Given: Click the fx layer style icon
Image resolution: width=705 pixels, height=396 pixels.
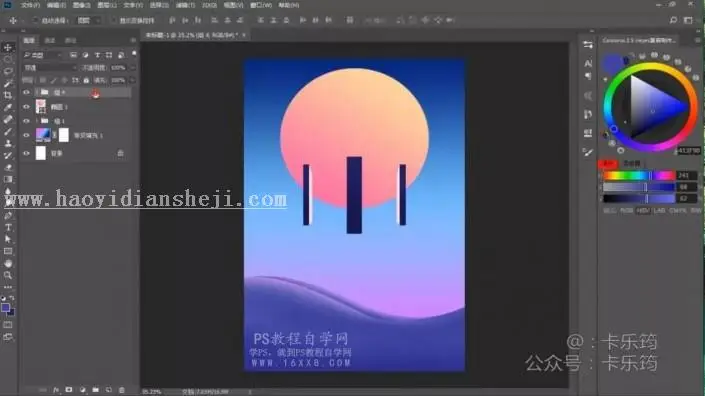Looking at the screenshot, I should (56, 390).
